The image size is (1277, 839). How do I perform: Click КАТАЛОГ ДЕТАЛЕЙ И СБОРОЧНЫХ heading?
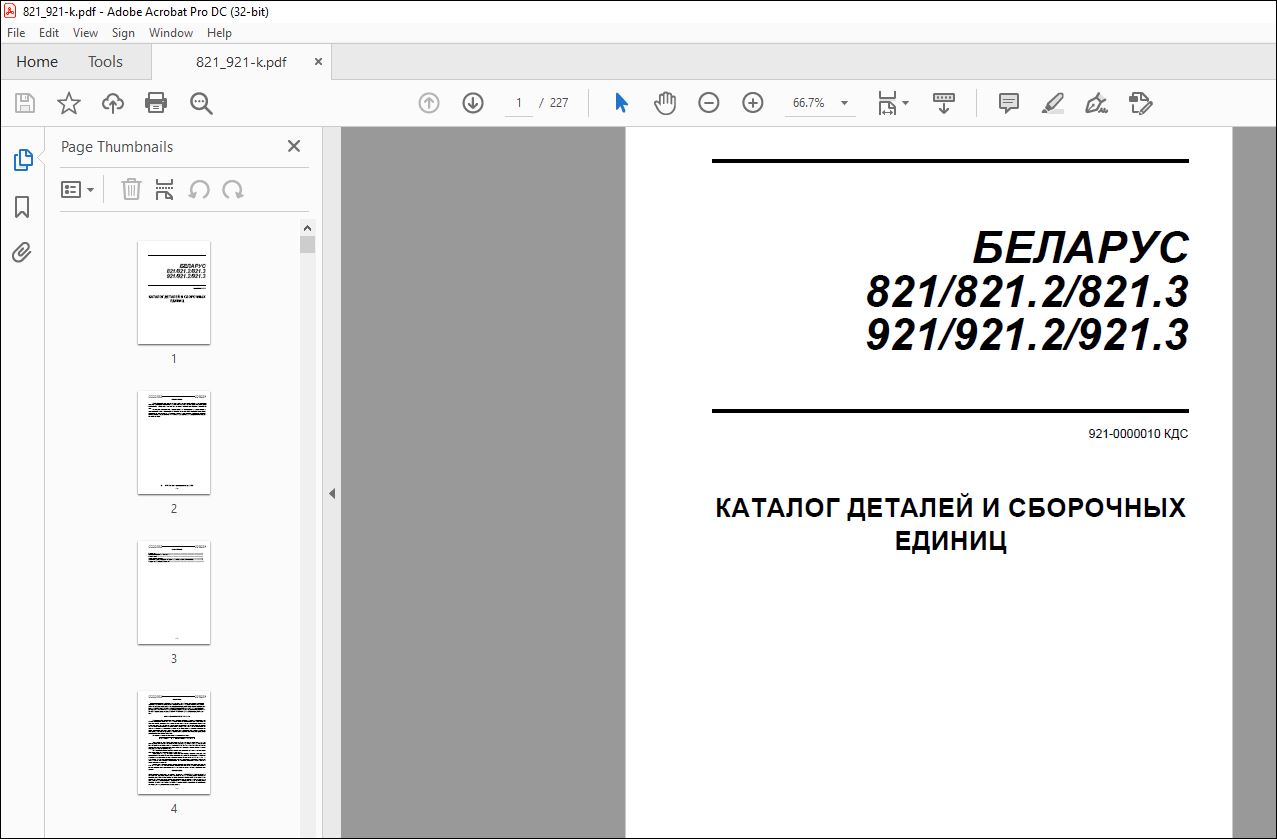pos(950,508)
